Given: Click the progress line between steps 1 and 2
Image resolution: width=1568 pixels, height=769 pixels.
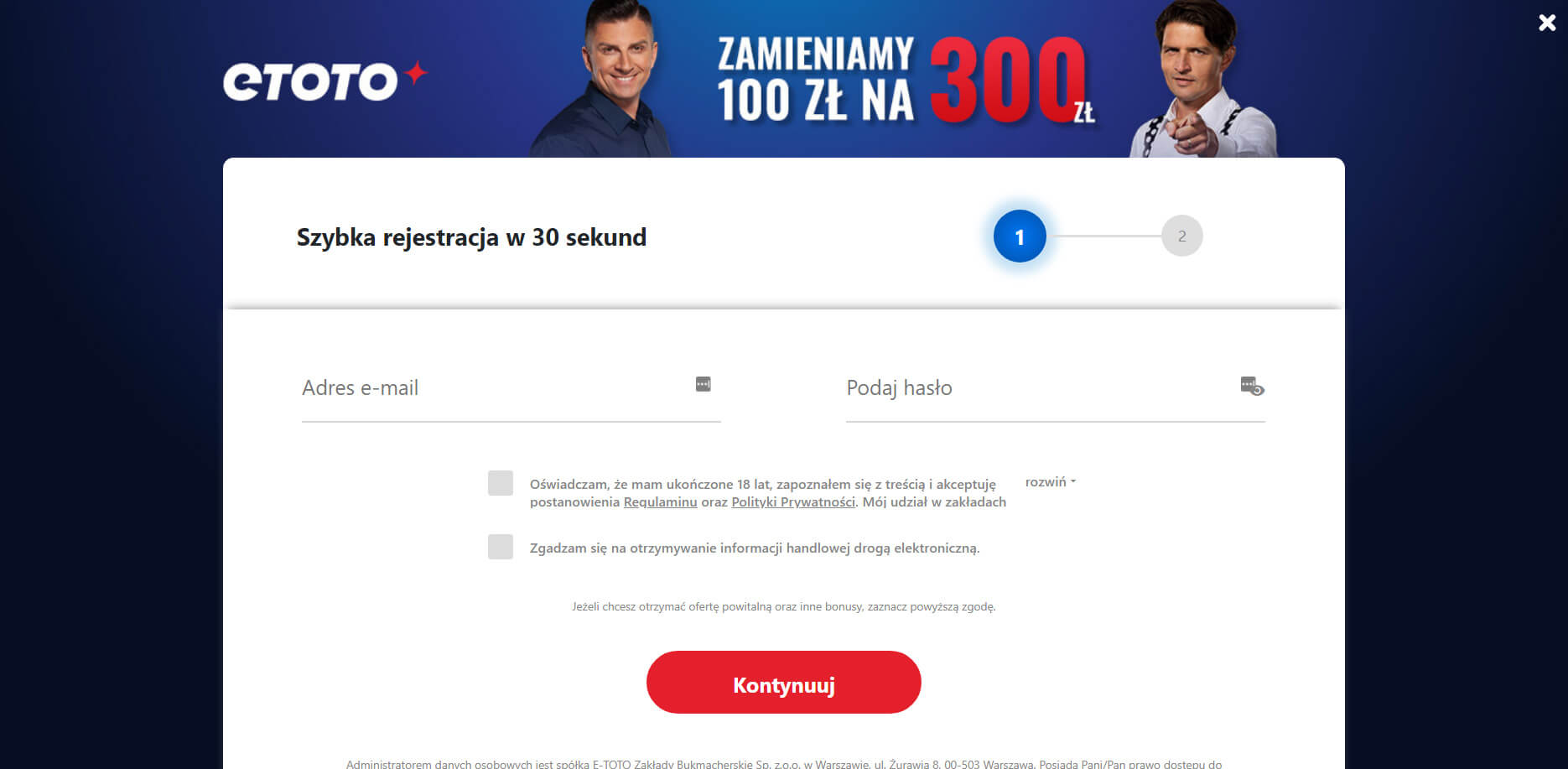Looking at the screenshot, I should [x=1104, y=236].
